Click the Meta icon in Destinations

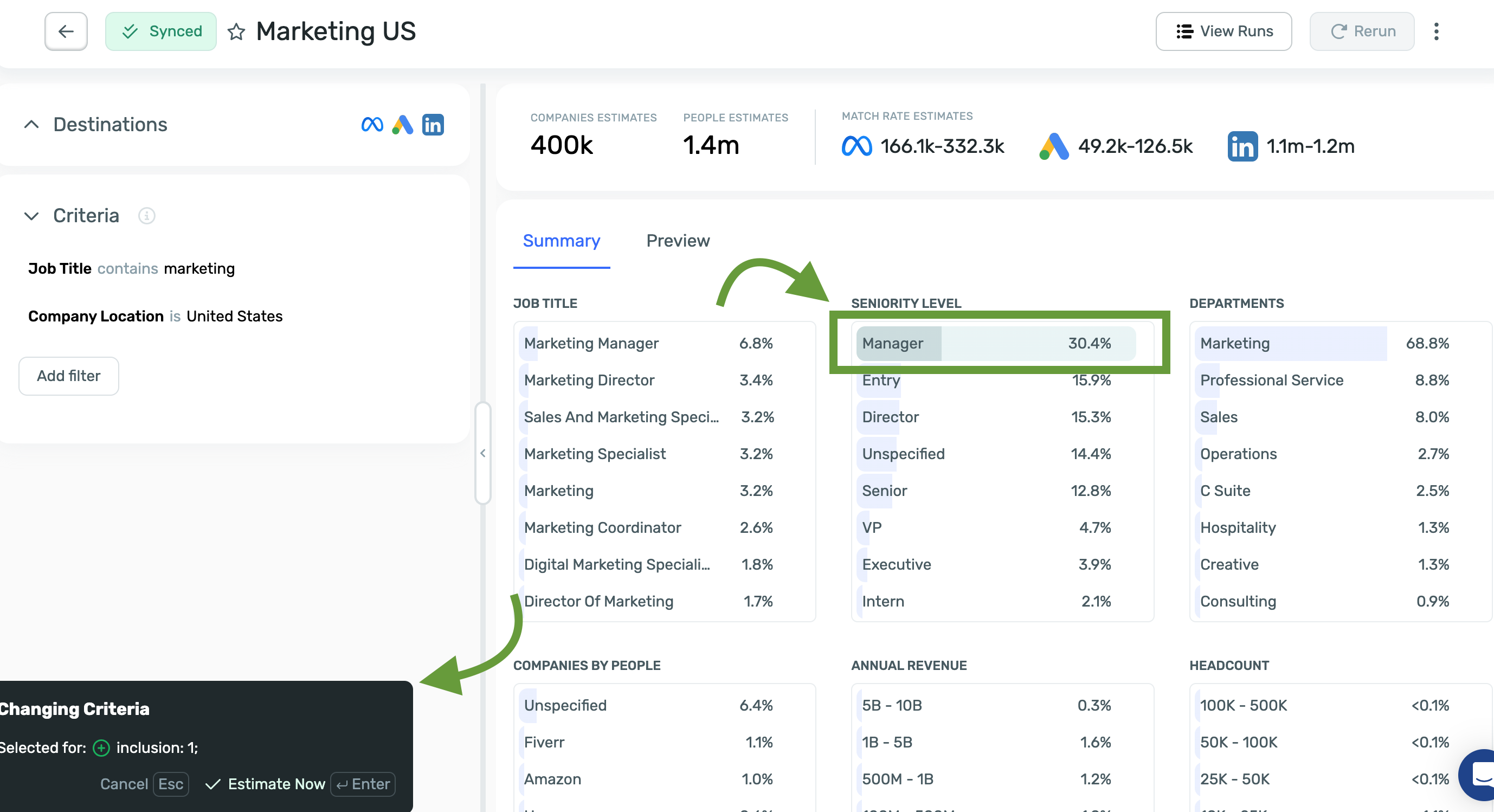tap(372, 125)
